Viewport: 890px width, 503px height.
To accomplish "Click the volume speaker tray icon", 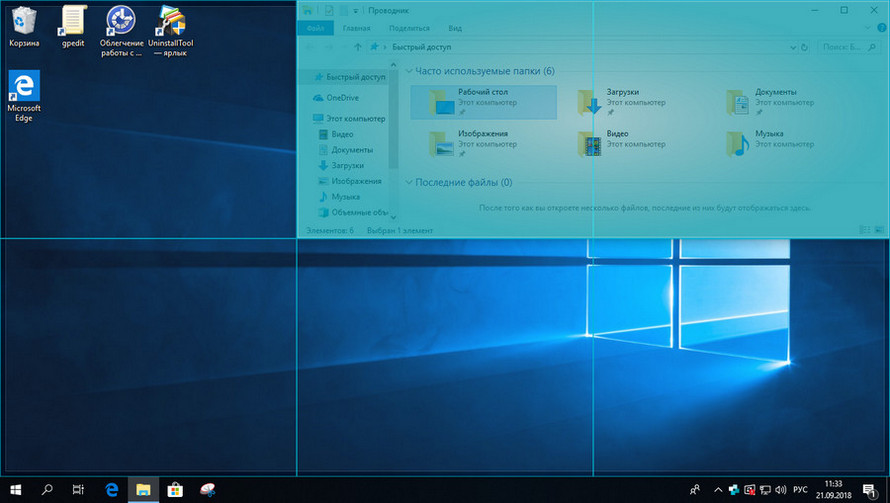I will tap(779, 490).
